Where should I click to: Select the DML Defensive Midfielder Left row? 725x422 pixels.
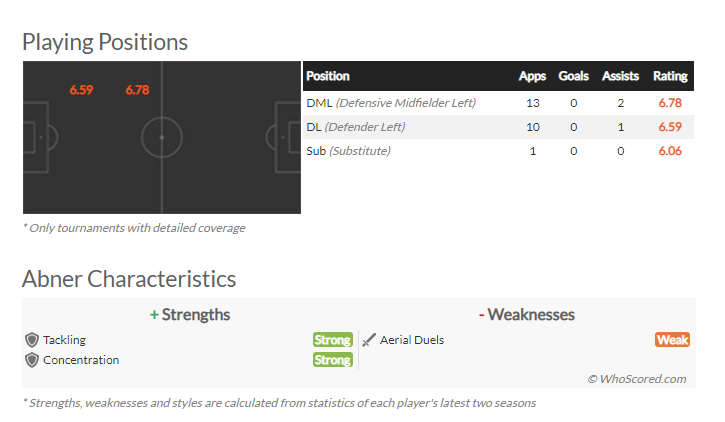pyautogui.click(x=498, y=103)
